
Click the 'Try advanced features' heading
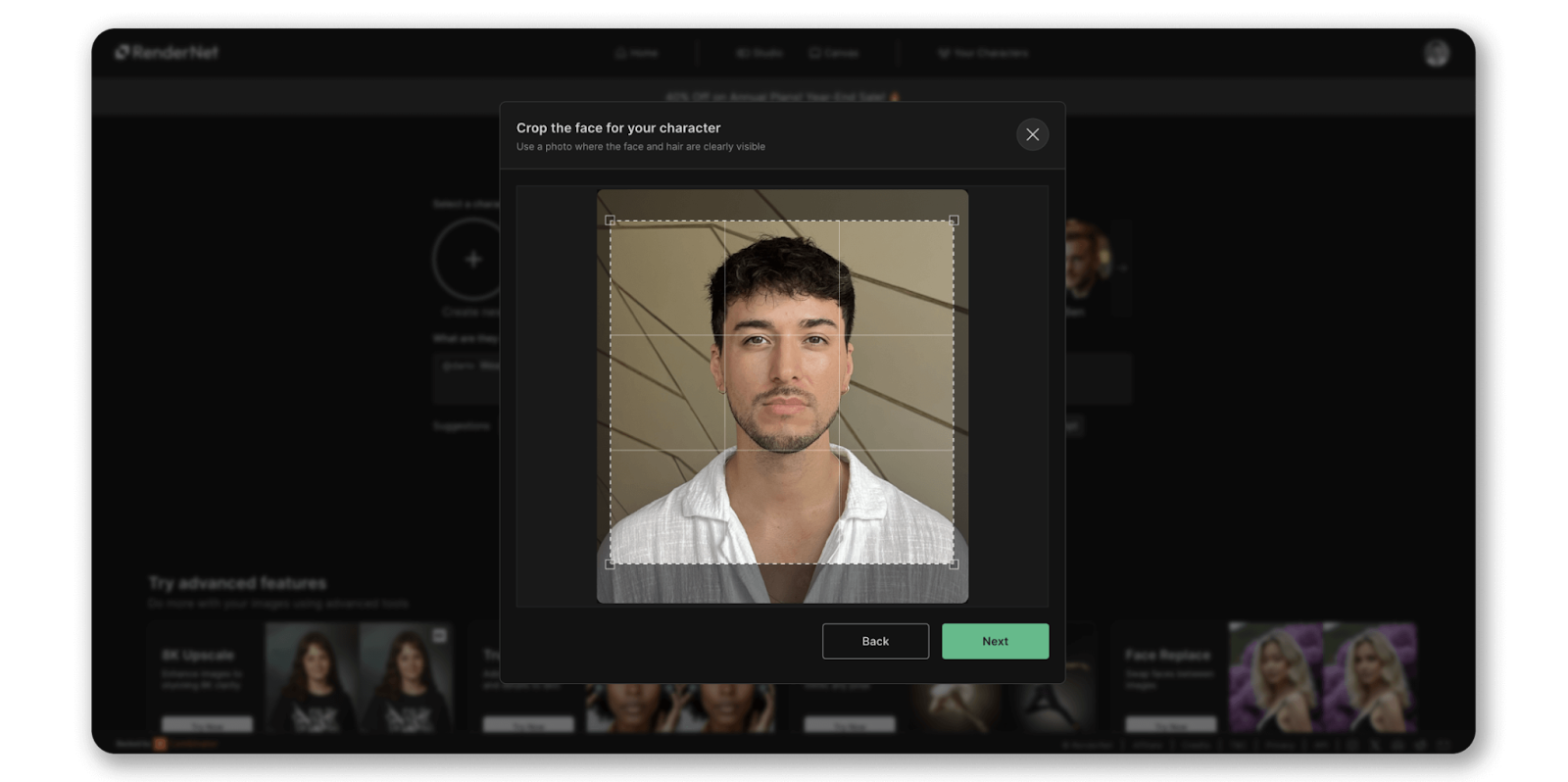point(238,583)
